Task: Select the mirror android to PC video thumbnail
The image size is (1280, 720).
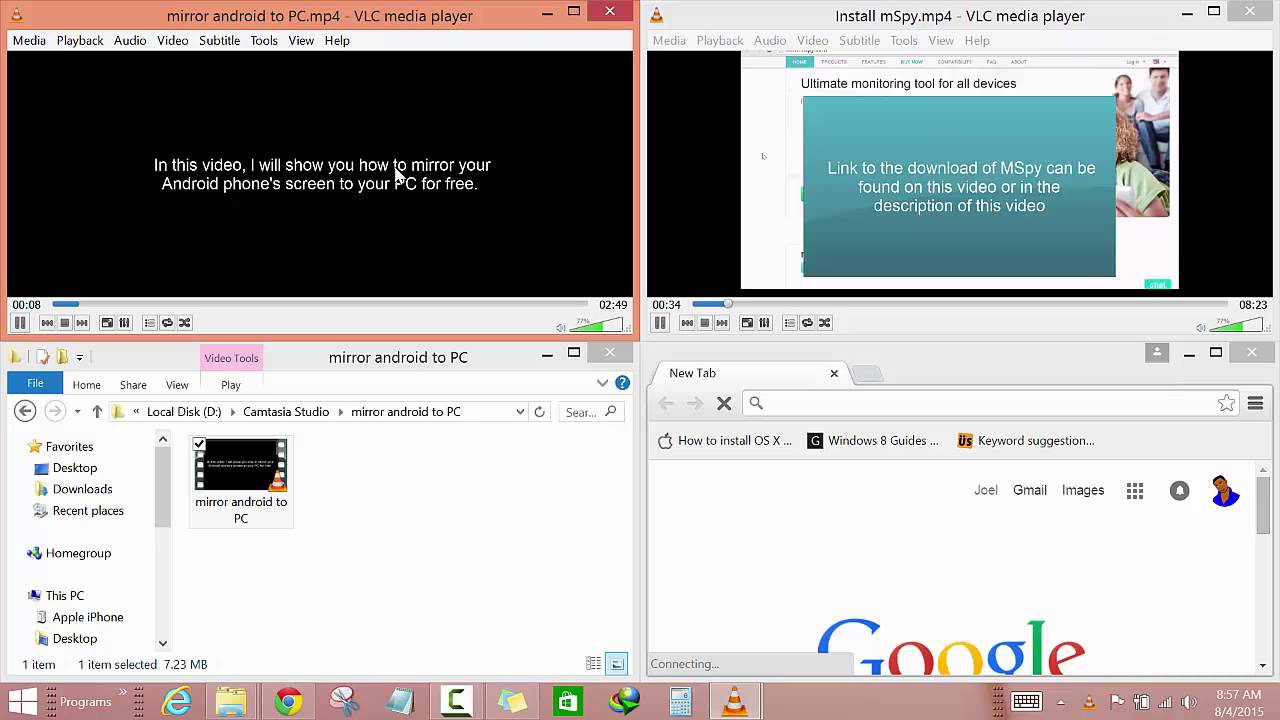Action: pyautogui.click(x=240, y=465)
